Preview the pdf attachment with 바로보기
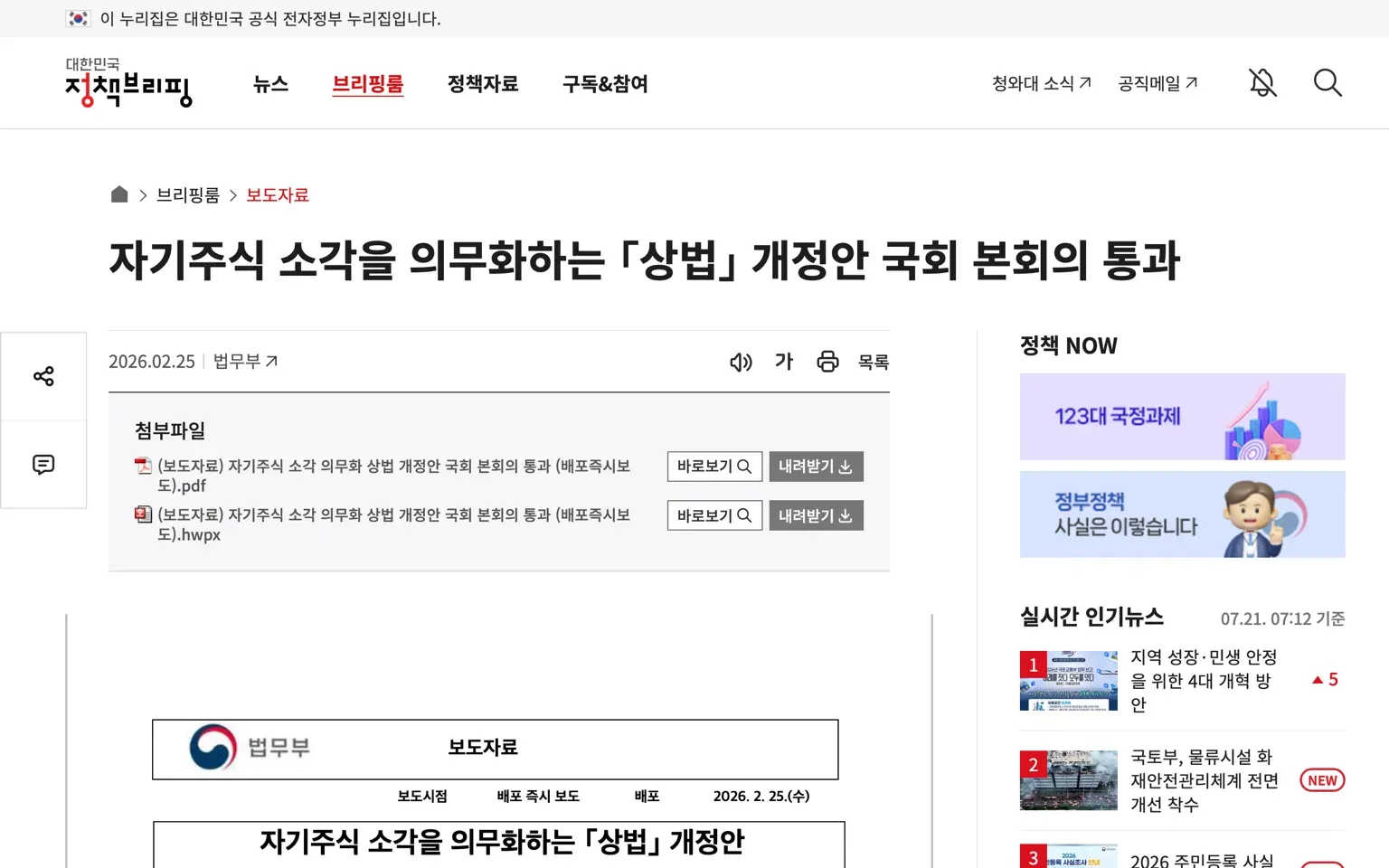The height and width of the screenshot is (868, 1389). (x=714, y=467)
